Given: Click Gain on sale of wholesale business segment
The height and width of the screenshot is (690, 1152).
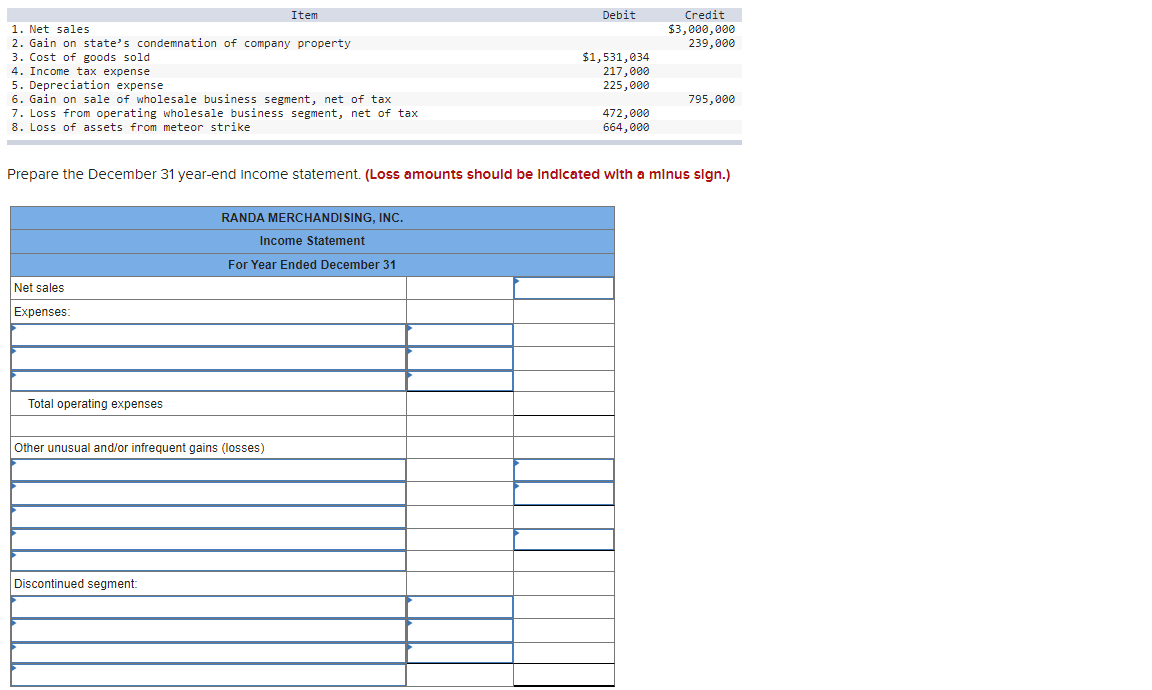Looking at the screenshot, I should 201,99.
